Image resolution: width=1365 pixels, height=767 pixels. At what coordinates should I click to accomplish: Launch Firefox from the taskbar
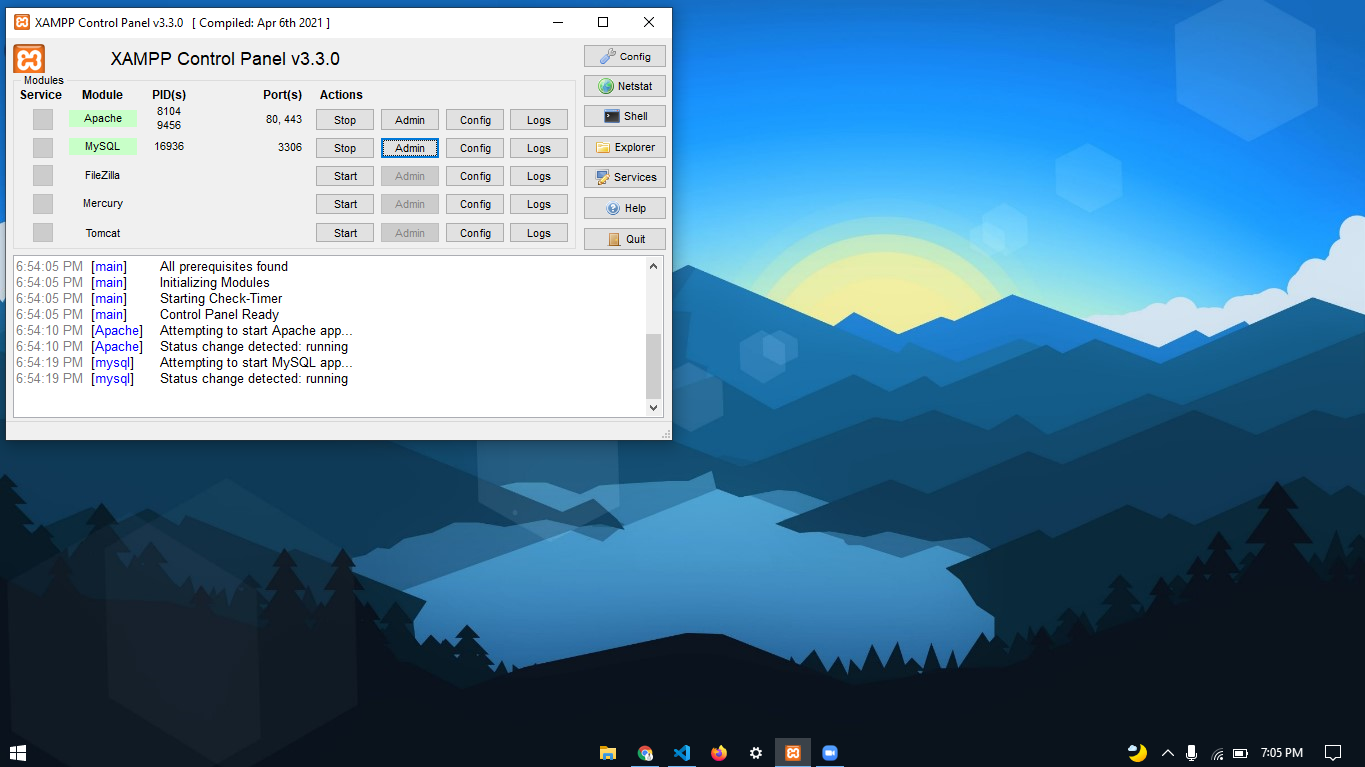(x=719, y=753)
